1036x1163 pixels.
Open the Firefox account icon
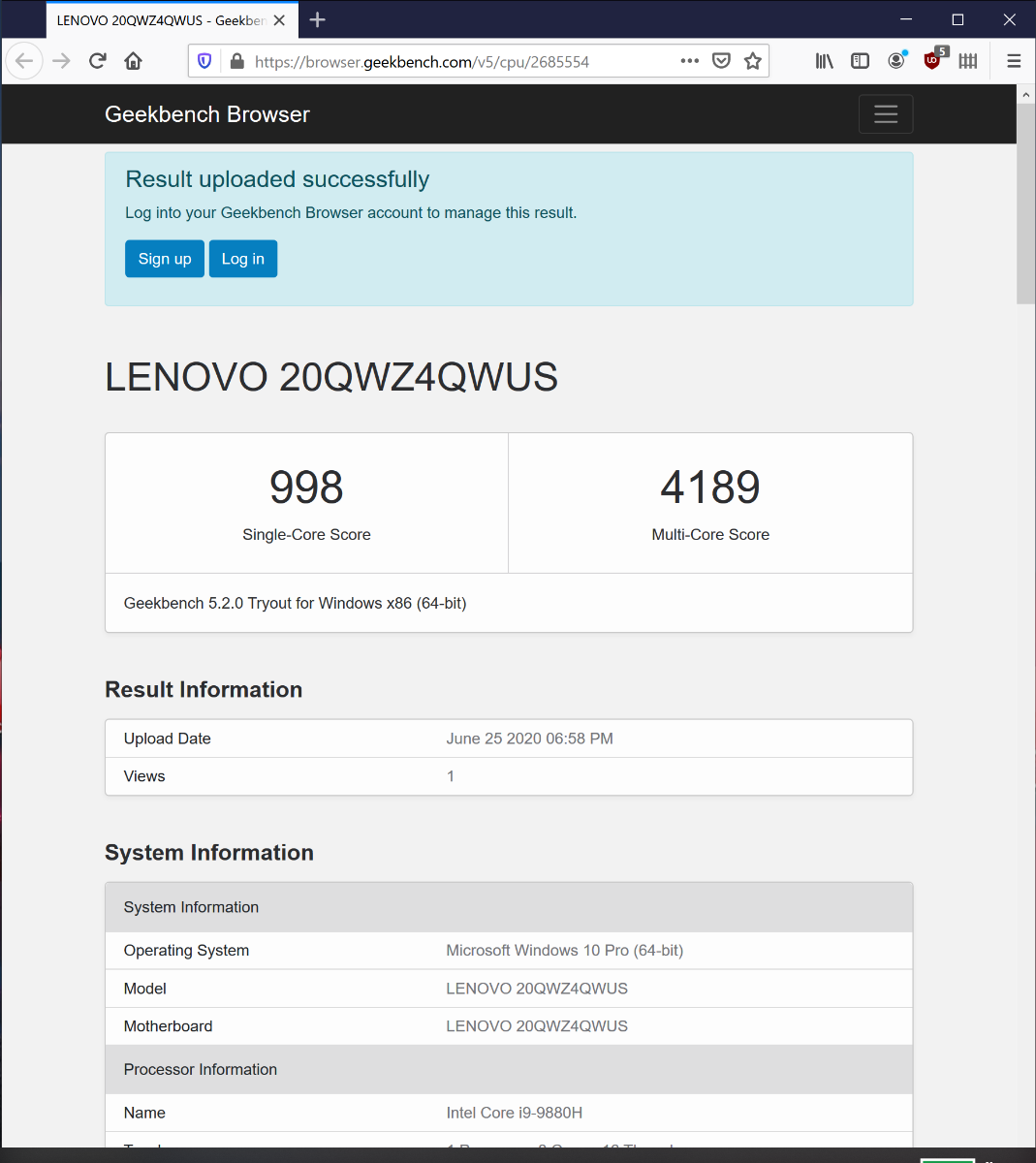point(896,61)
